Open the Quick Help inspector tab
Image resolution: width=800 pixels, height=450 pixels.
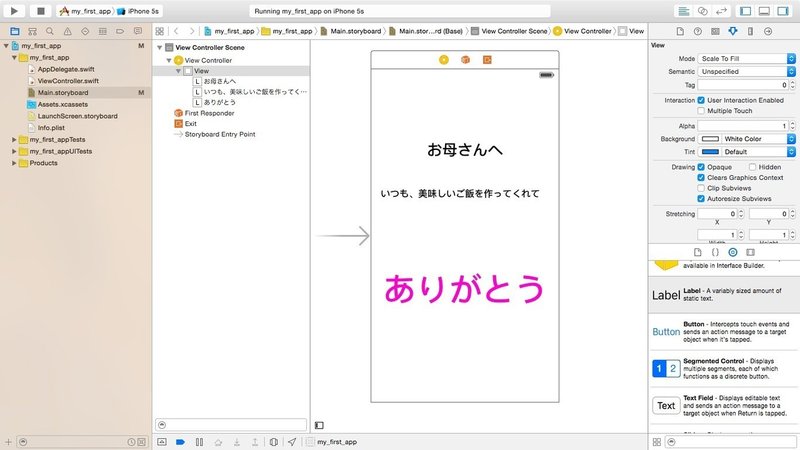click(697, 31)
